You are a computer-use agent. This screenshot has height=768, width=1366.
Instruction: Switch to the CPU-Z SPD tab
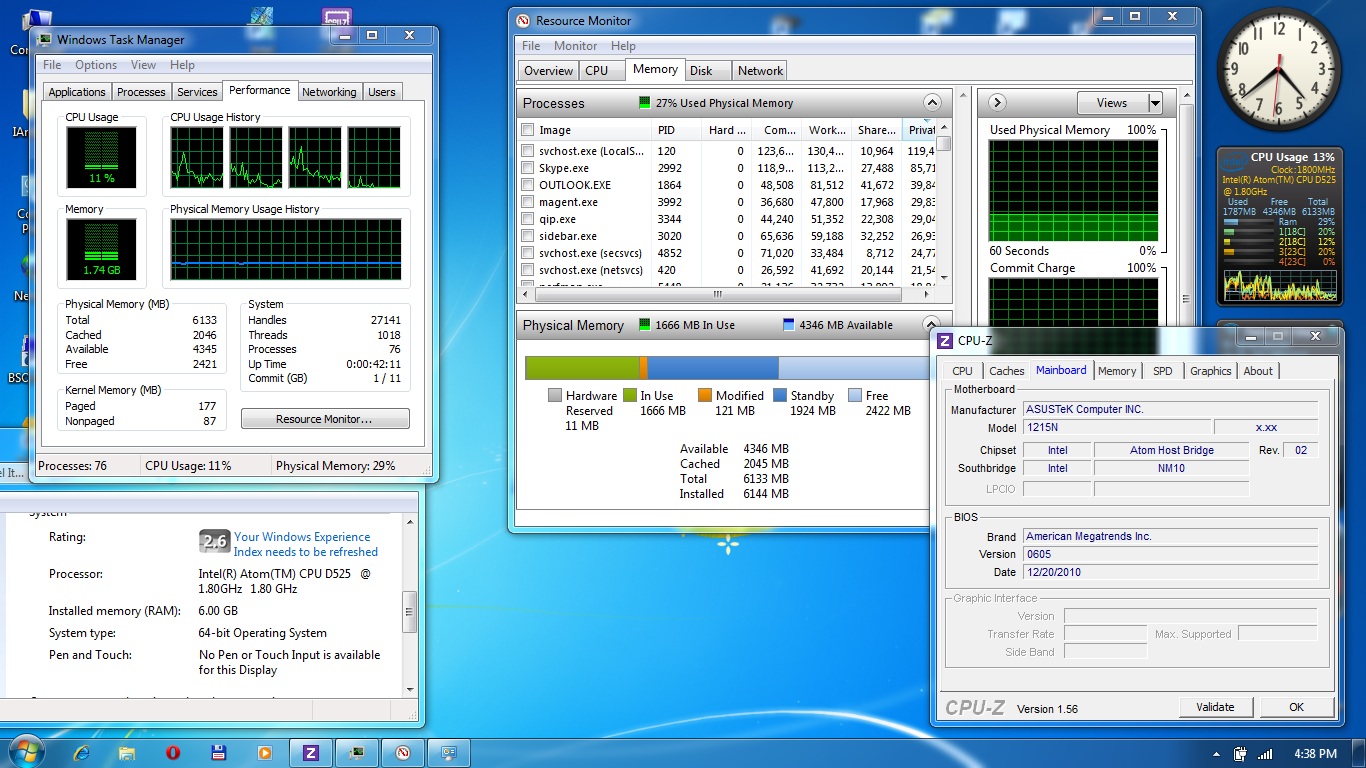(1162, 371)
